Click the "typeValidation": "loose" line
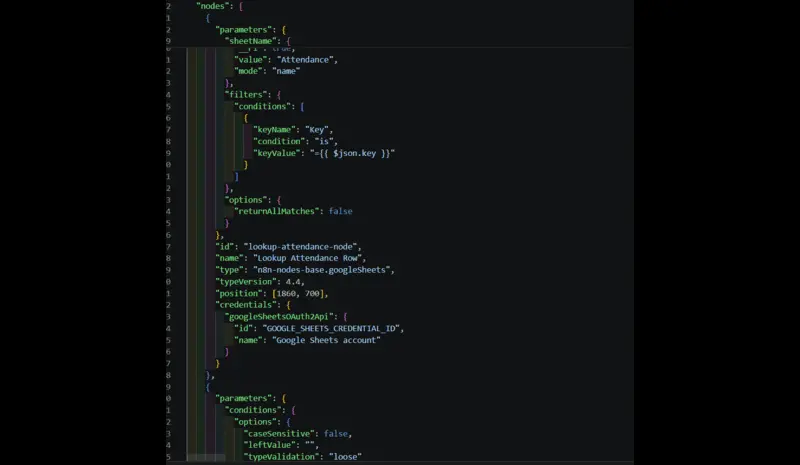800x465 pixels. click(x=303, y=457)
